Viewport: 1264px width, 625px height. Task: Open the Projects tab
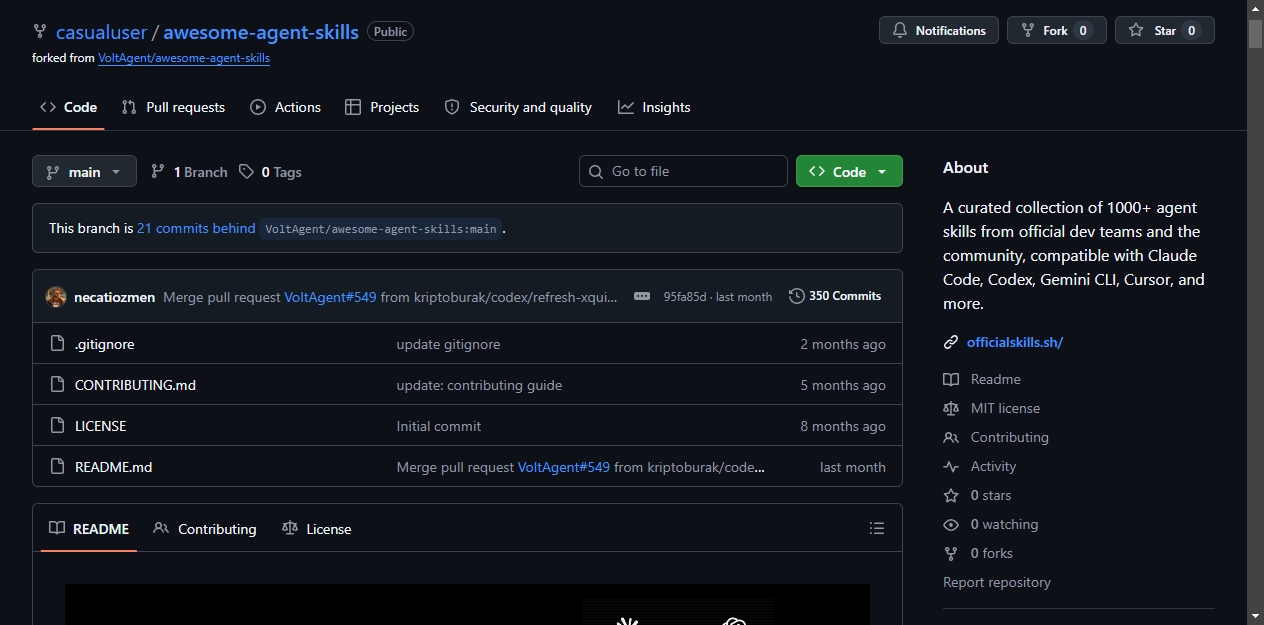click(382, 107)
